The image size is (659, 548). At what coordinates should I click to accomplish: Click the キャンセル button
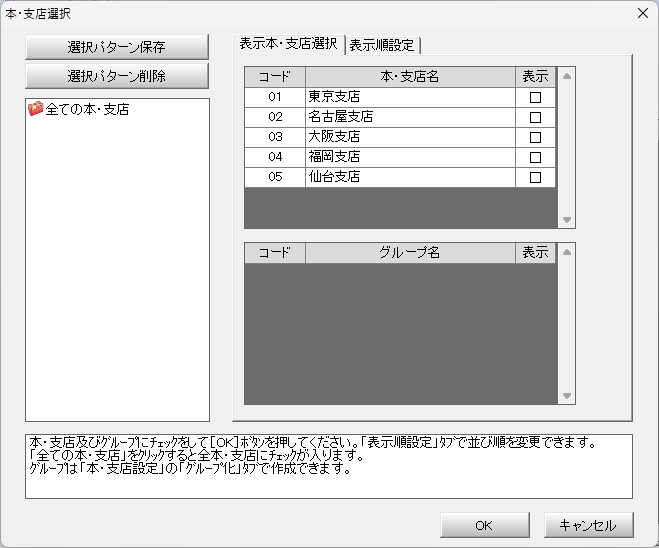tap(588, 525)
